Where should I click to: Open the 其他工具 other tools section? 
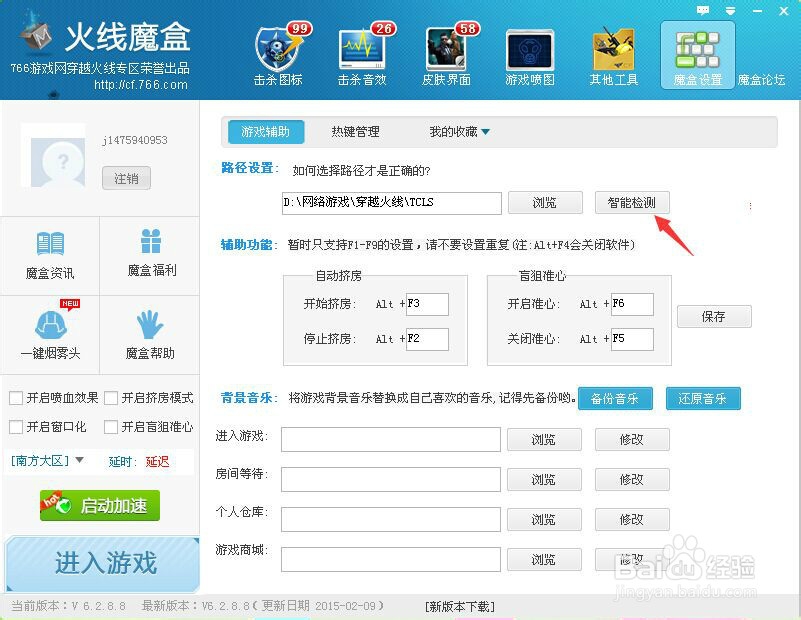614,55
